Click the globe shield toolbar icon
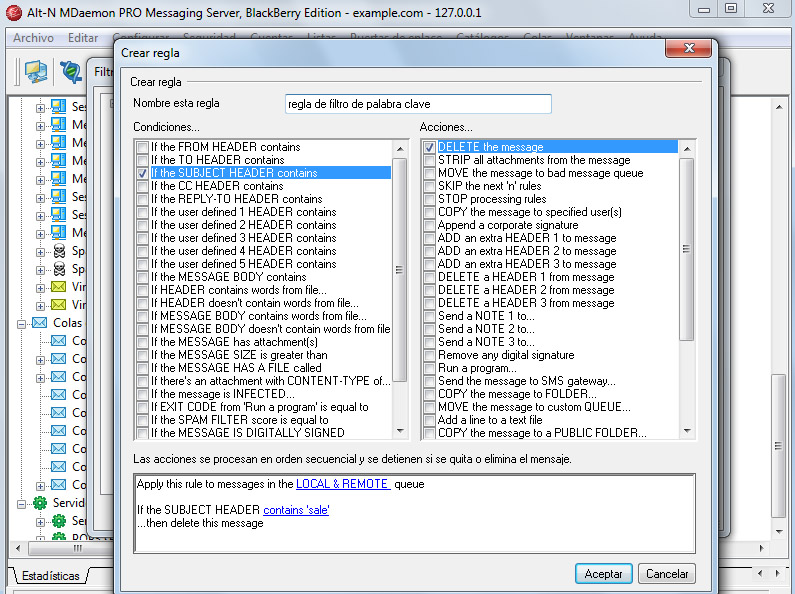795x594 pixels. 71,71
